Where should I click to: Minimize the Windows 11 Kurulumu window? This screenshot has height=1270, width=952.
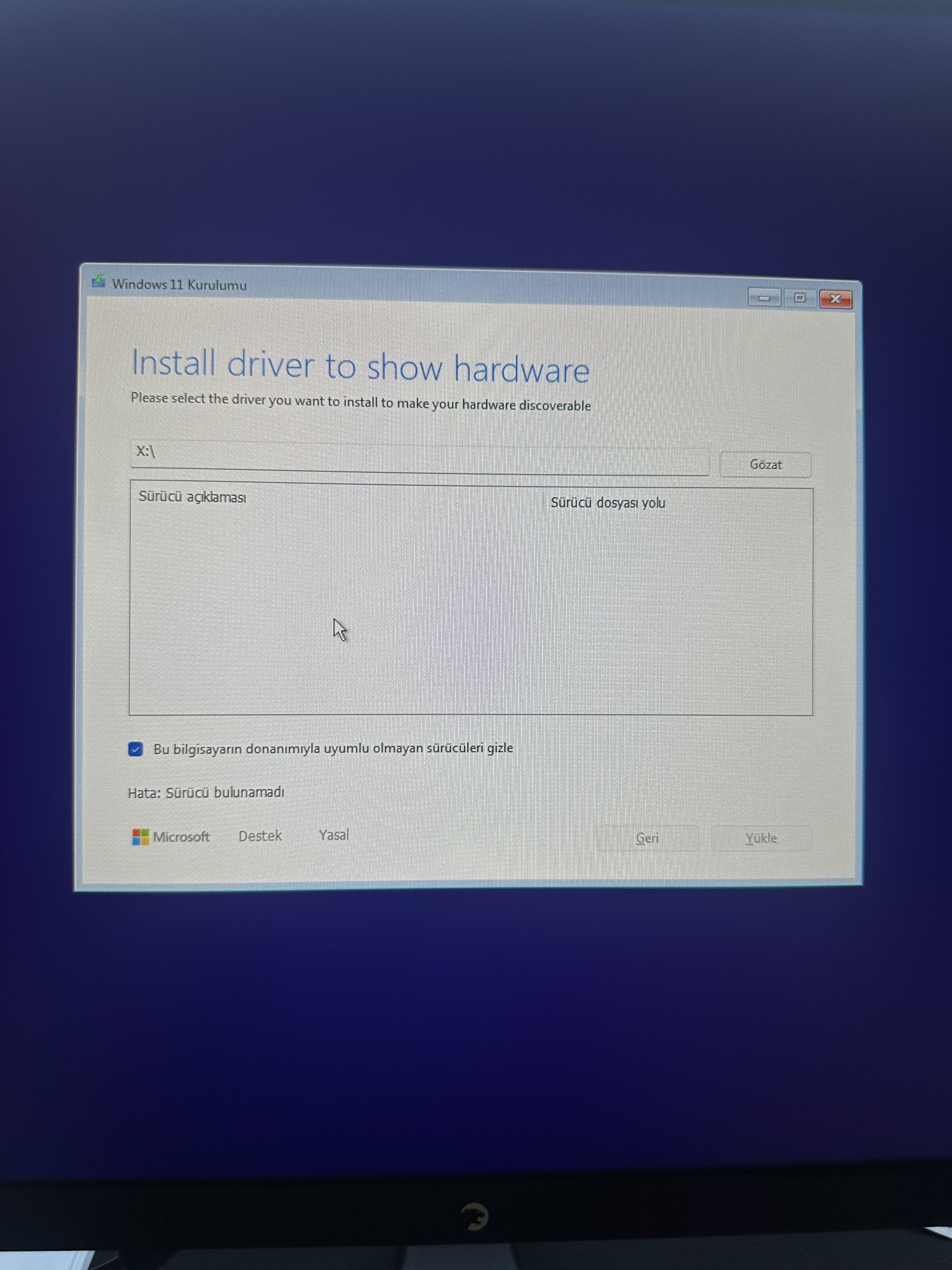764,297
